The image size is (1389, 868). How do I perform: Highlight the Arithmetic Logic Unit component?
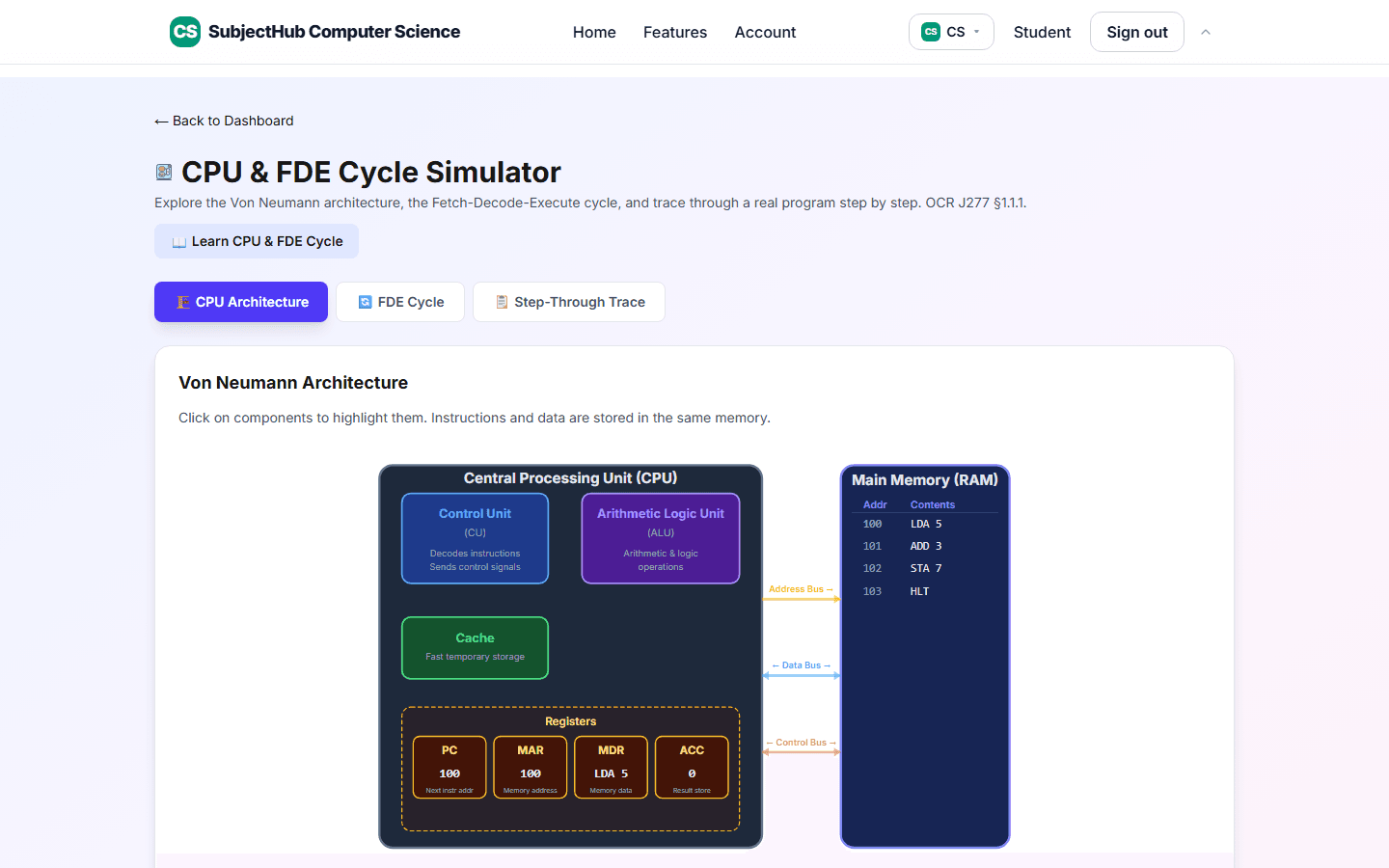click(x=661, y=538)
